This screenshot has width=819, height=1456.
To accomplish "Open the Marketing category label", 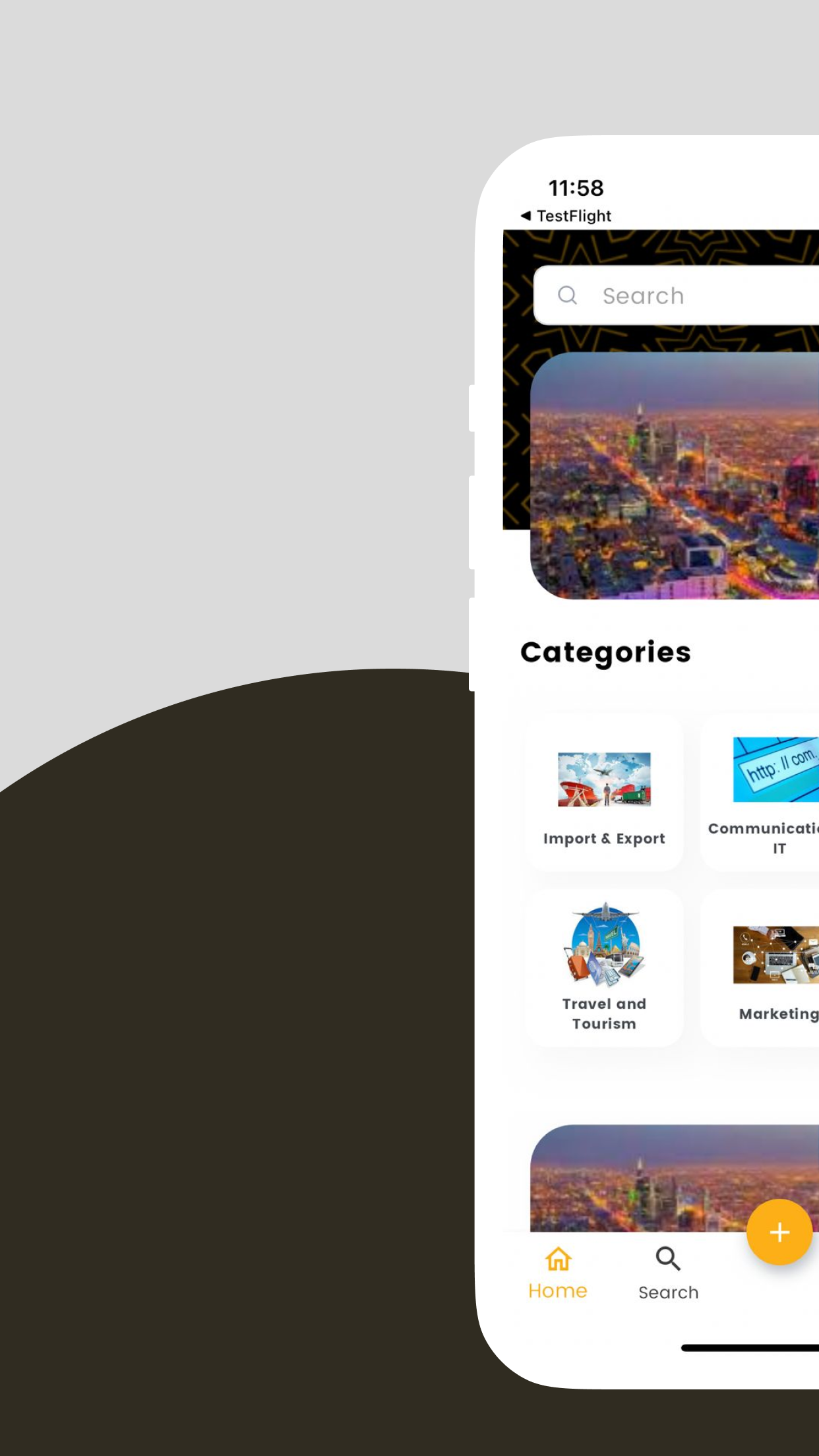I will pyautogui.click(x=779, y=1014).
